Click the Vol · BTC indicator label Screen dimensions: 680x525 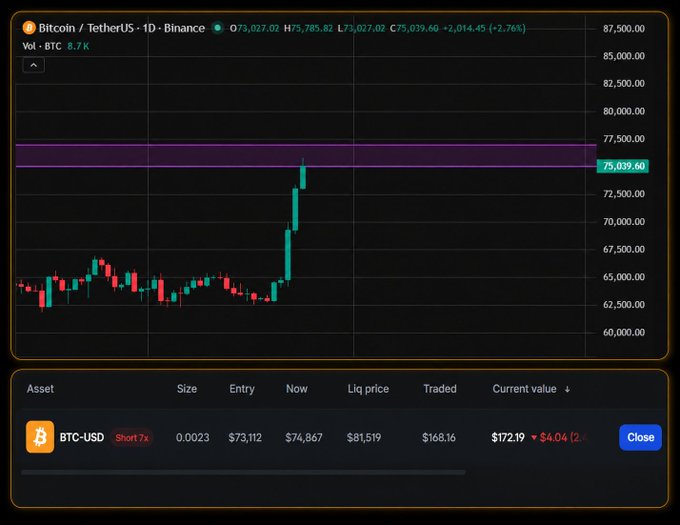pos(42,46)
